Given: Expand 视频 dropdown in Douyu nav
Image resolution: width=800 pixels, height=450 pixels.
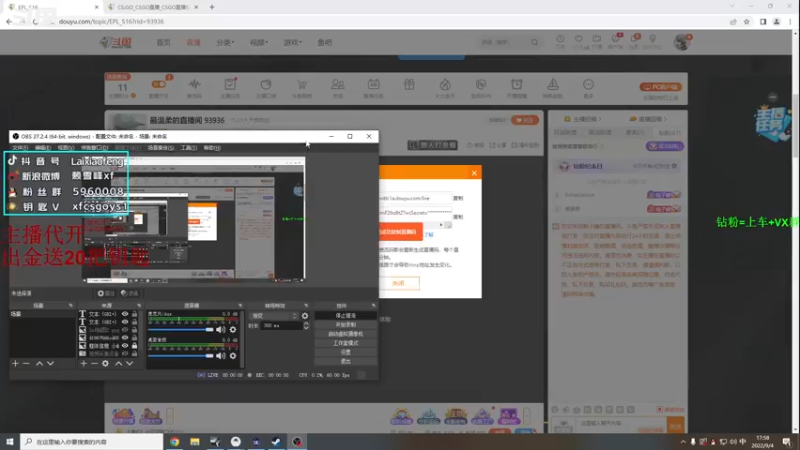Looking at the screenshot, I should 259,42.
